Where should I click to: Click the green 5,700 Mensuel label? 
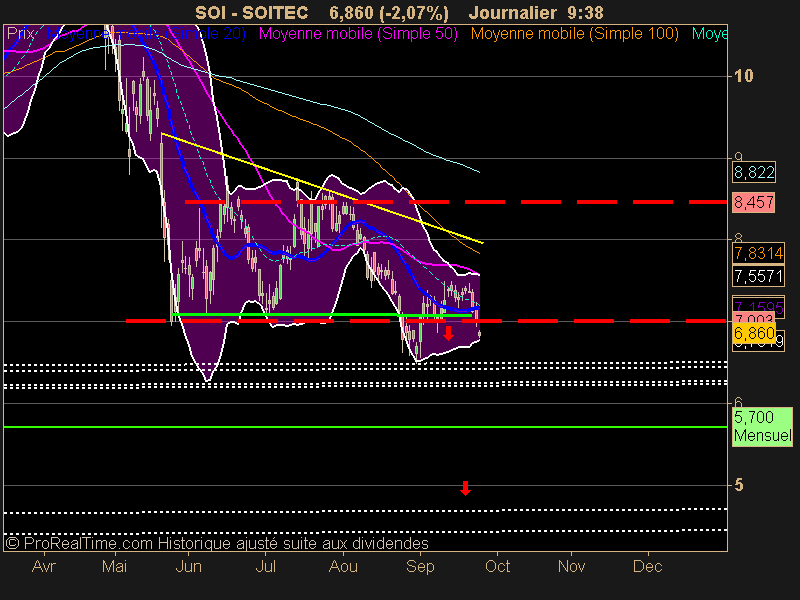763,427
